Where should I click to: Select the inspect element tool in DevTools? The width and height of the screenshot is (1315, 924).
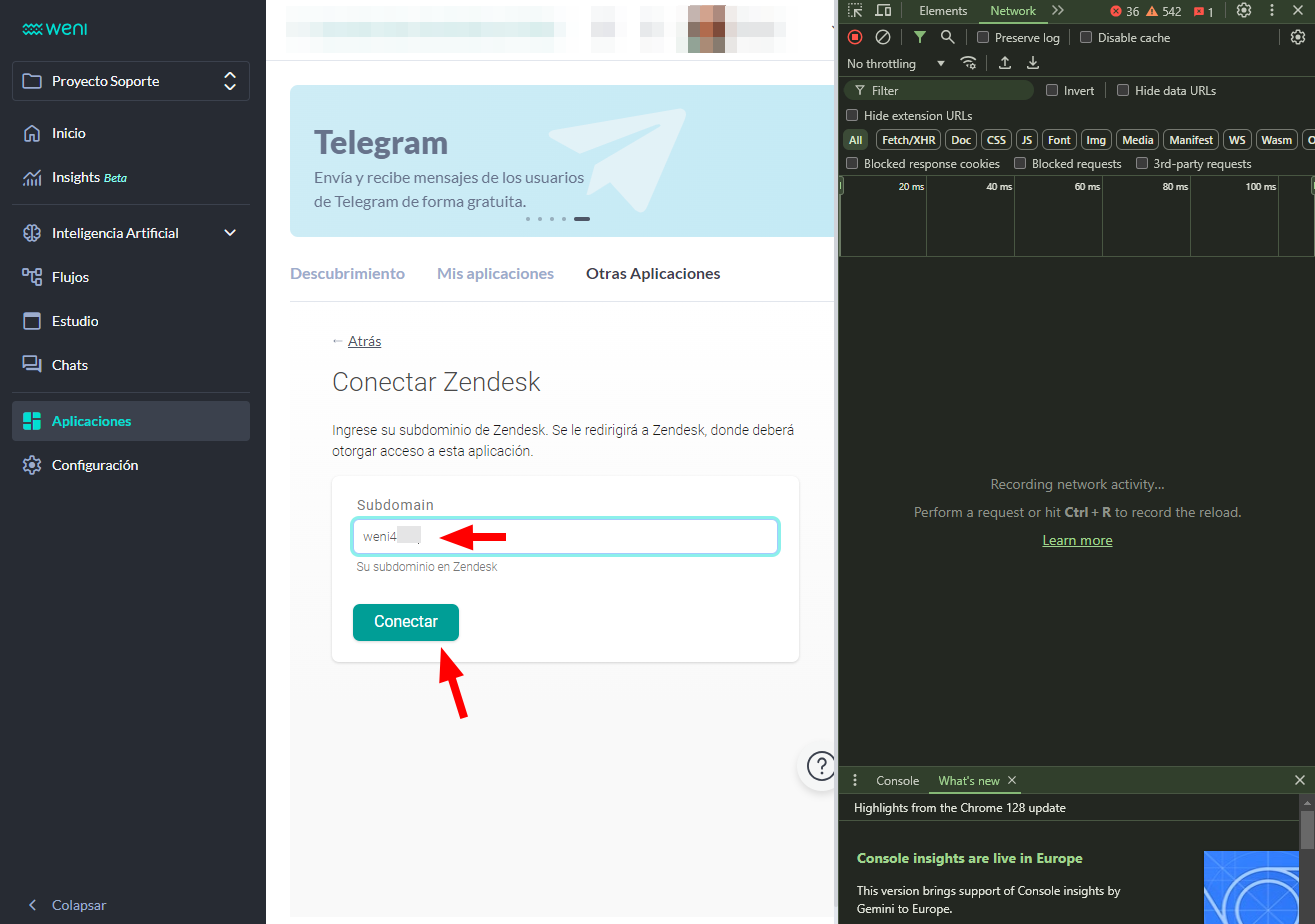855,10
